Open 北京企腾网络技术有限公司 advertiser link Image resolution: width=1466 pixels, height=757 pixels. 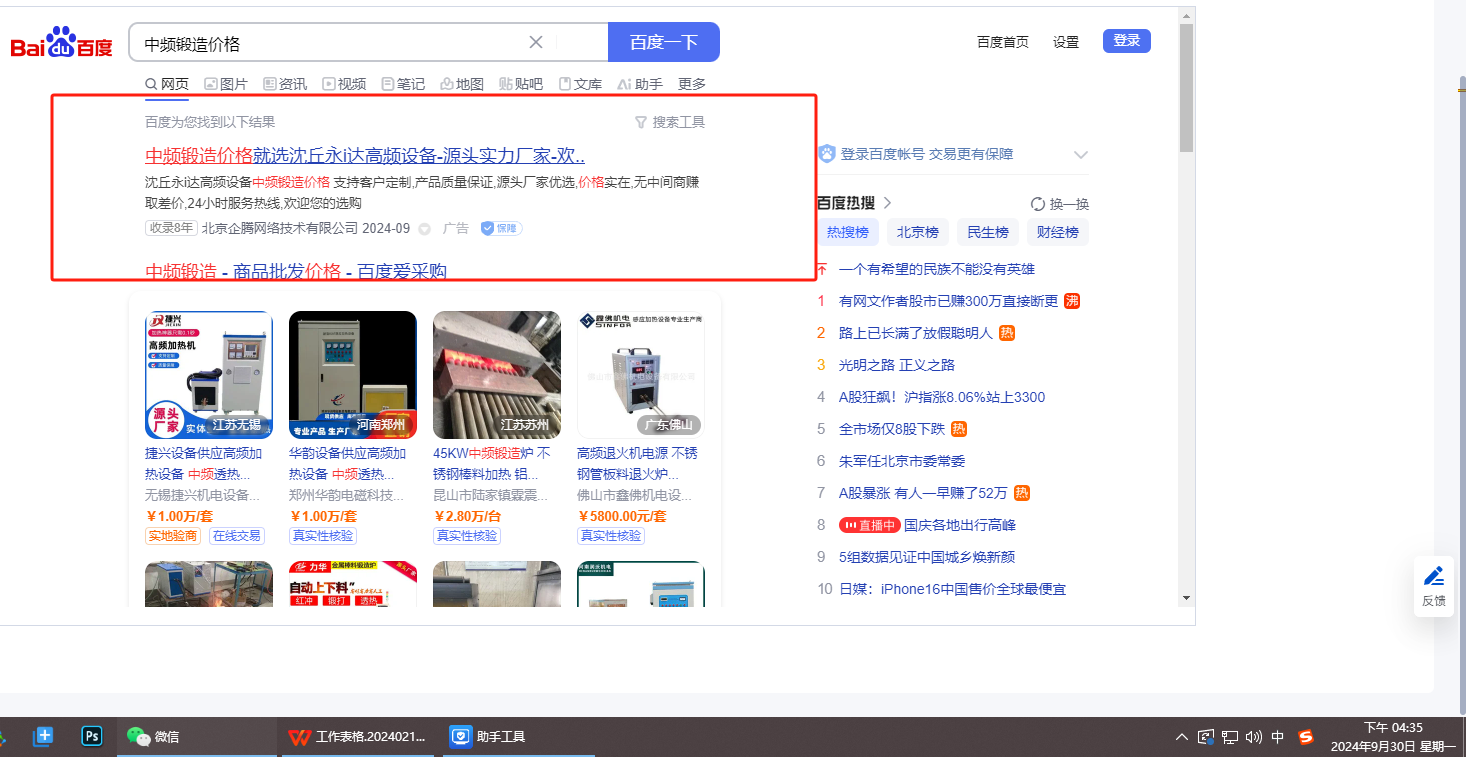(x=280, y=228)
